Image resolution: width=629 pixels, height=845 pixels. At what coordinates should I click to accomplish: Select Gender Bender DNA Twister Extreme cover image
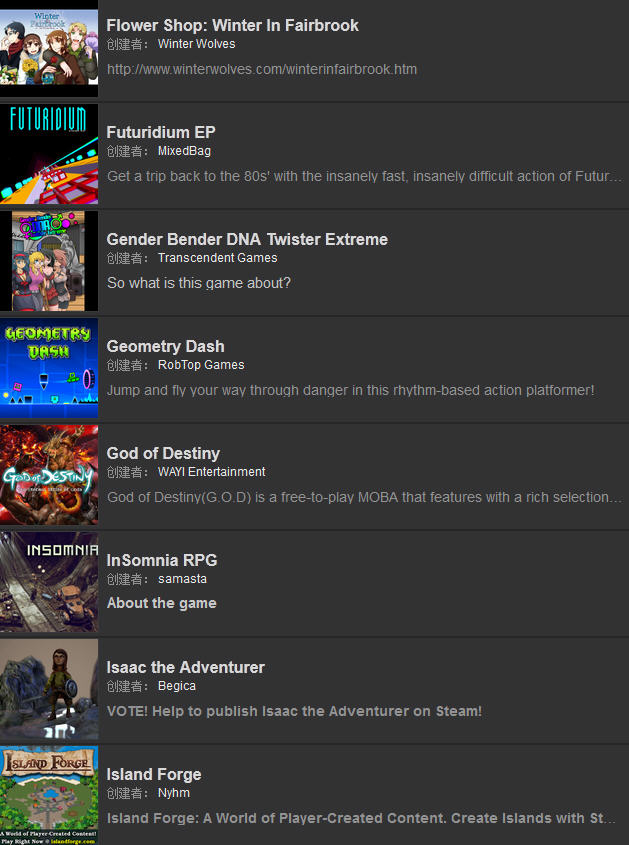point(49,261)
